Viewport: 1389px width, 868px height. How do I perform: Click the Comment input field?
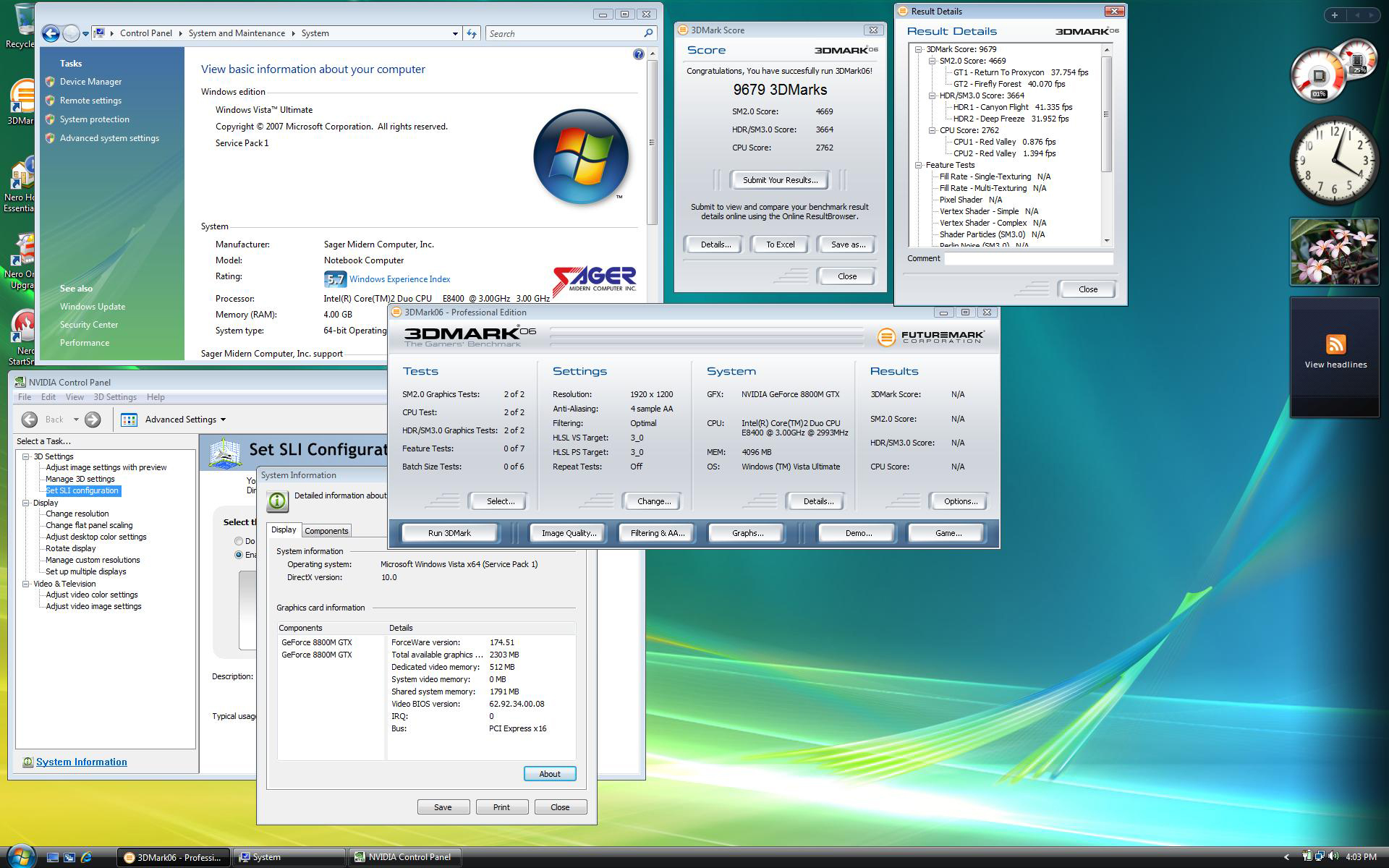[x=1029, y=258]
